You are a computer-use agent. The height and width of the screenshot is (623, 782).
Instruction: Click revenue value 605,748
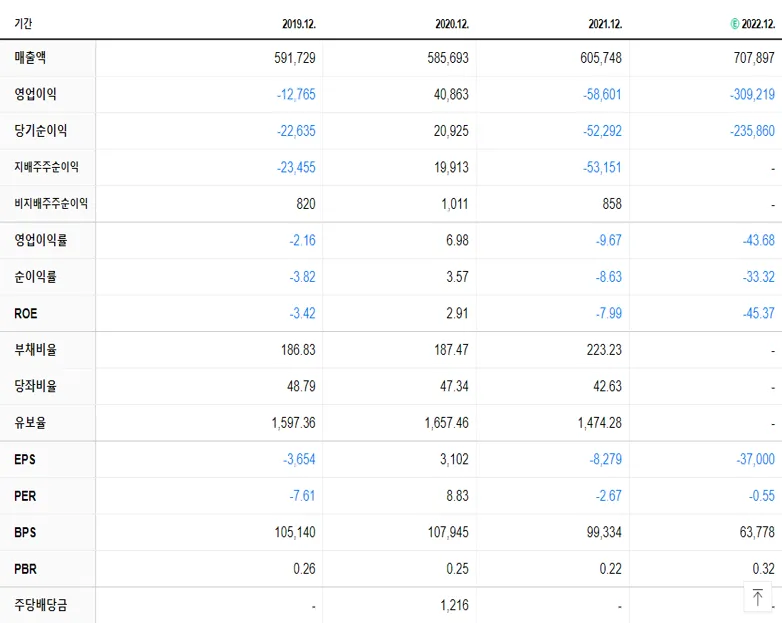(x=601, y=58)
